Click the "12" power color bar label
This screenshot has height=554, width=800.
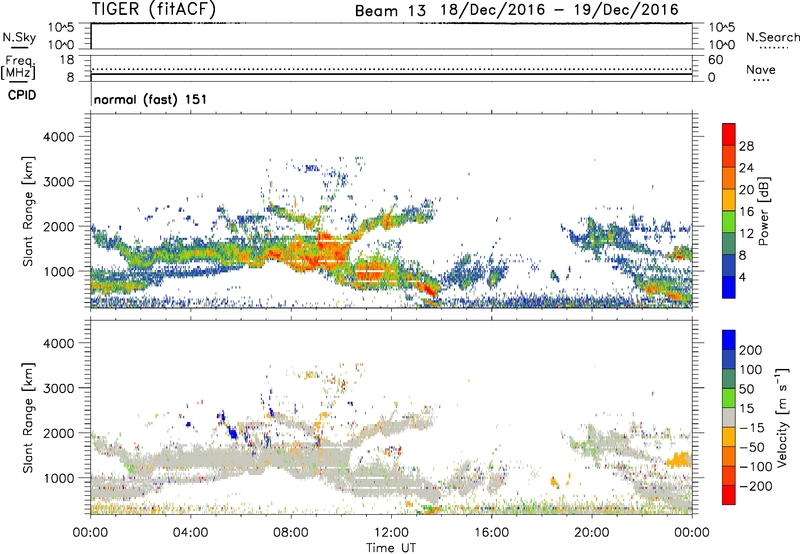pos(746,234)
